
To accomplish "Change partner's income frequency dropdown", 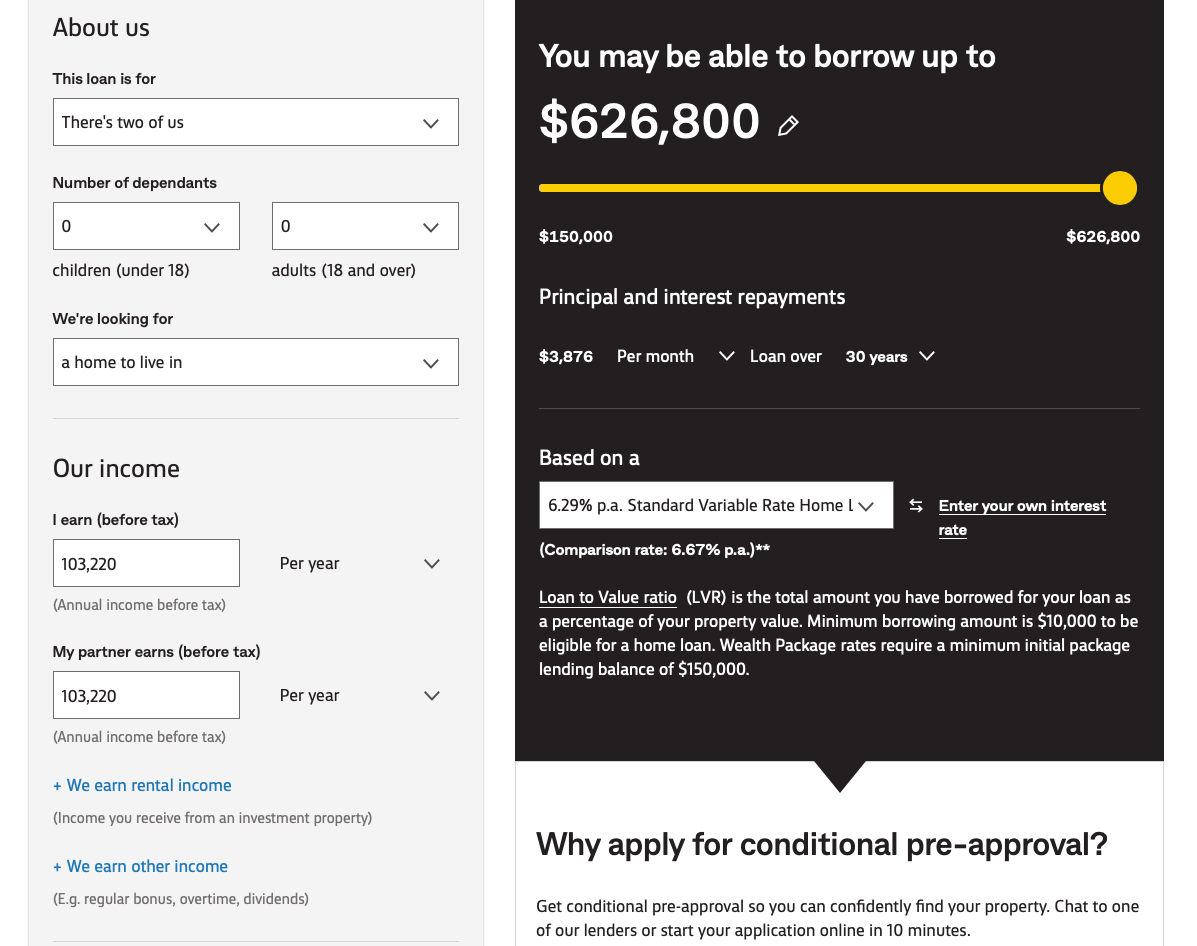I will 360,696.
